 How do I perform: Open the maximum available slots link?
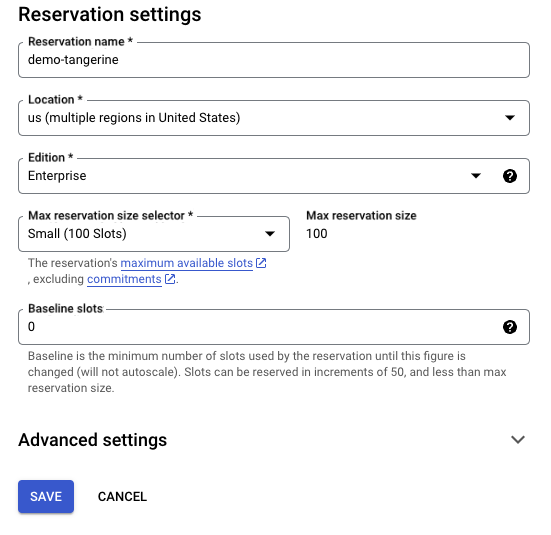tap(187, 263)
